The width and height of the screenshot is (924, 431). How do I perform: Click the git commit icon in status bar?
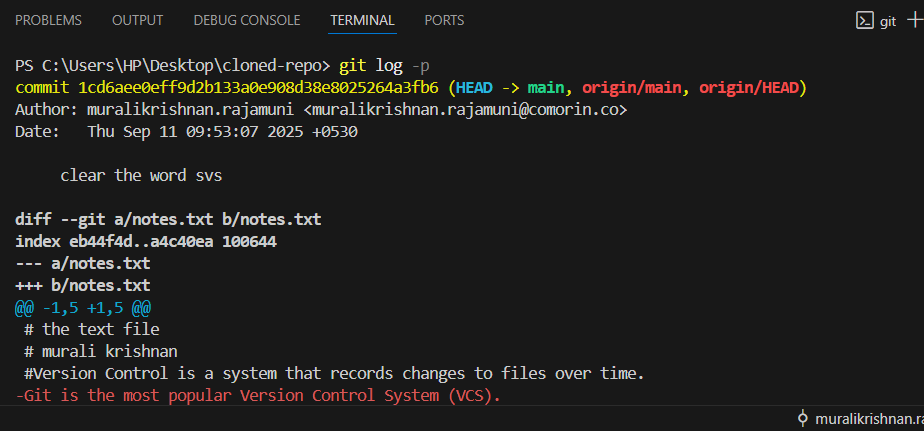[802, 419]
